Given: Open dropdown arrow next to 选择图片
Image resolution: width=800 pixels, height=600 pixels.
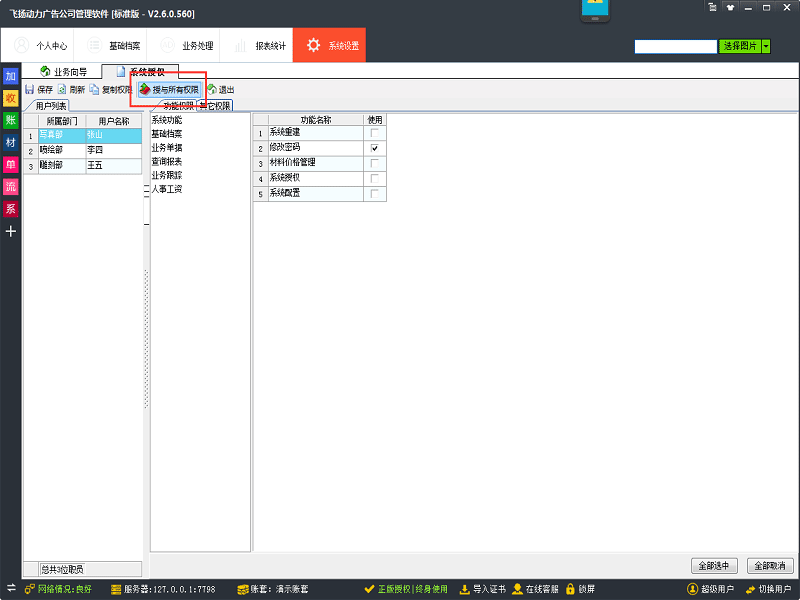Looking at the screenshot, I should 766,46.
